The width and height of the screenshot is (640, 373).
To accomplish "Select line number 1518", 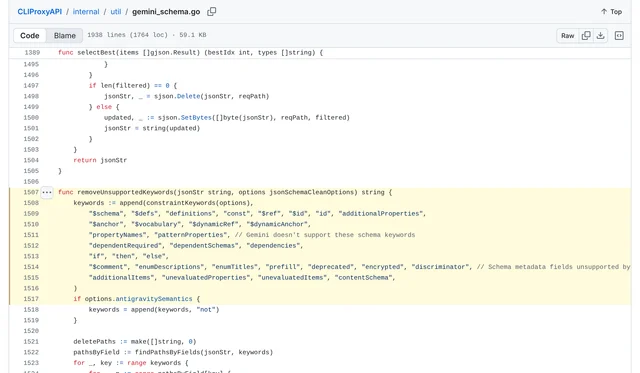I will pos(31,310).
